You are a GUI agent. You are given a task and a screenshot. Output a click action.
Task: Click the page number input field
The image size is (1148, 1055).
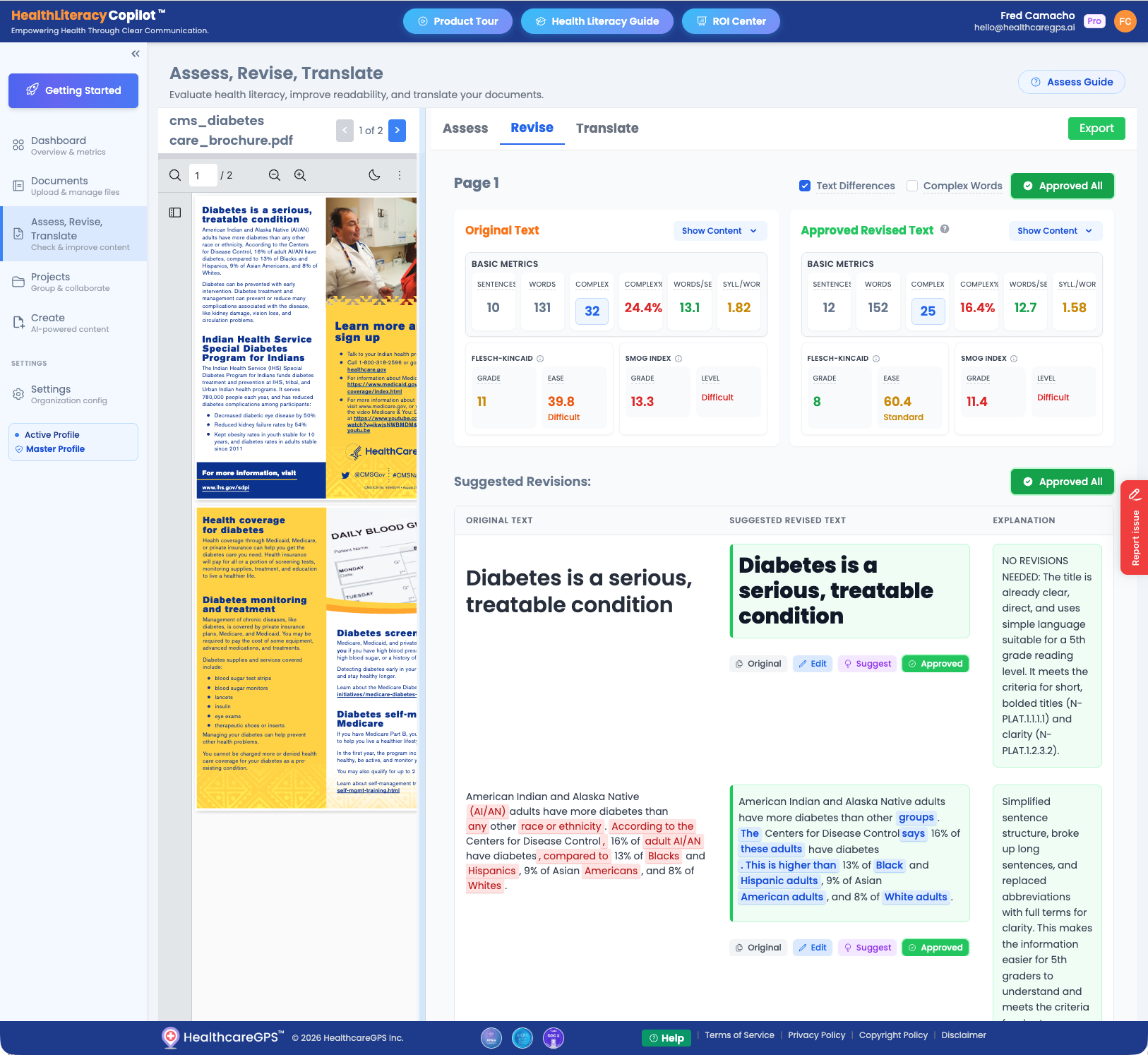(x=203, y=174)
